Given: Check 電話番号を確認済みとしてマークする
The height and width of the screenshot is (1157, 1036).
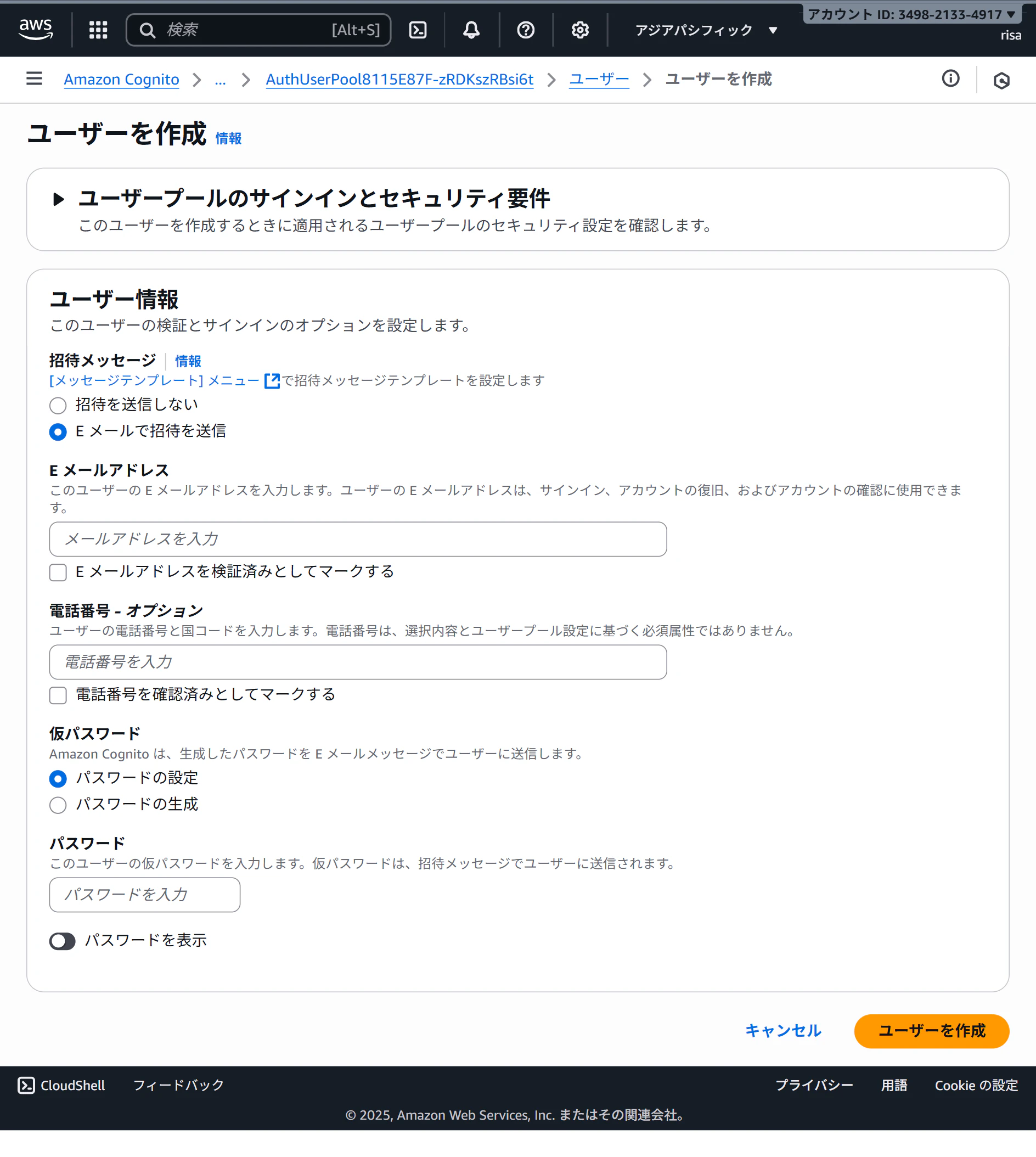Looking at the screenshot, I should pos(58,695).
